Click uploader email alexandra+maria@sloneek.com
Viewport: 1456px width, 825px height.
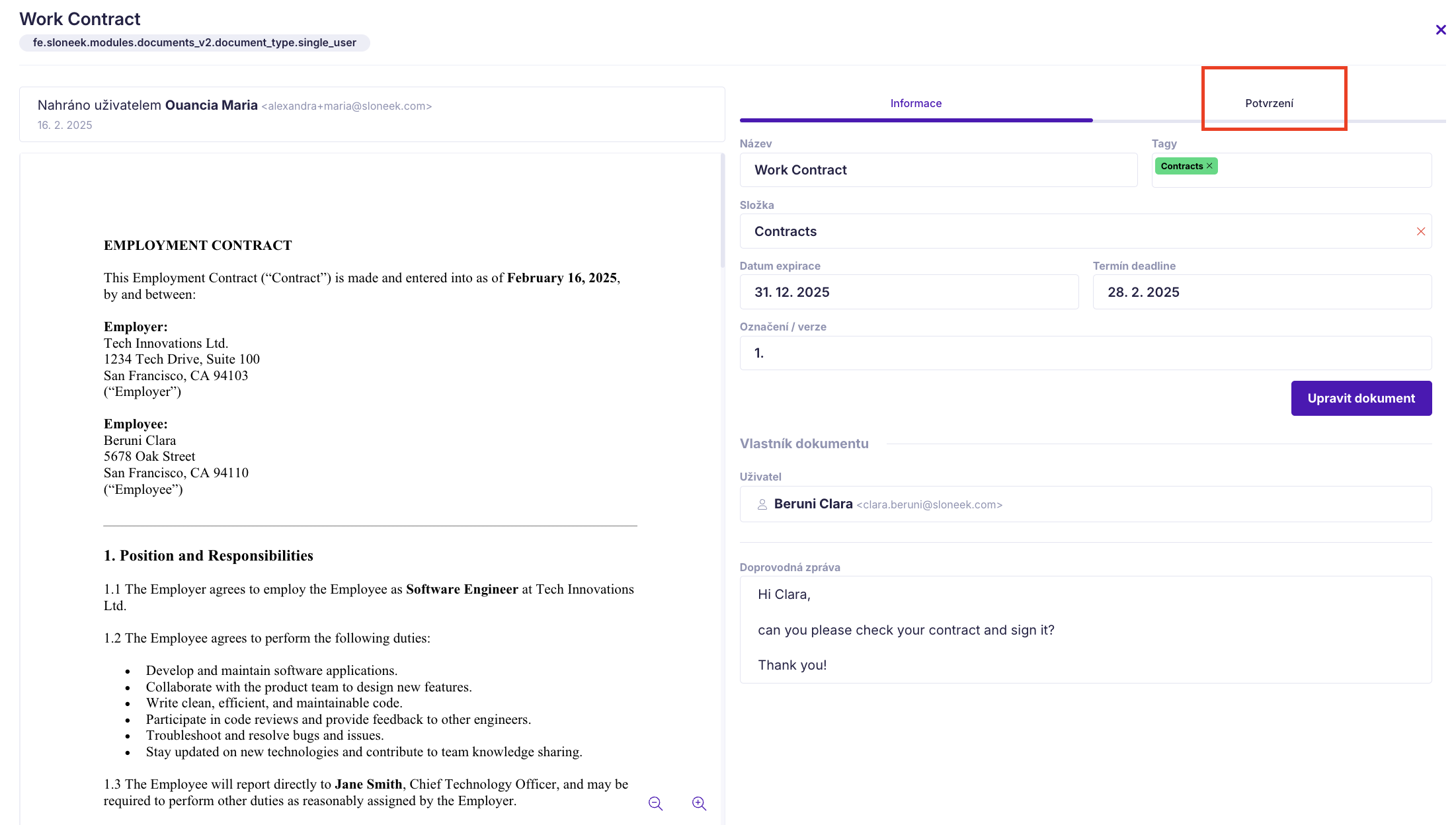(x=346, y=106)
